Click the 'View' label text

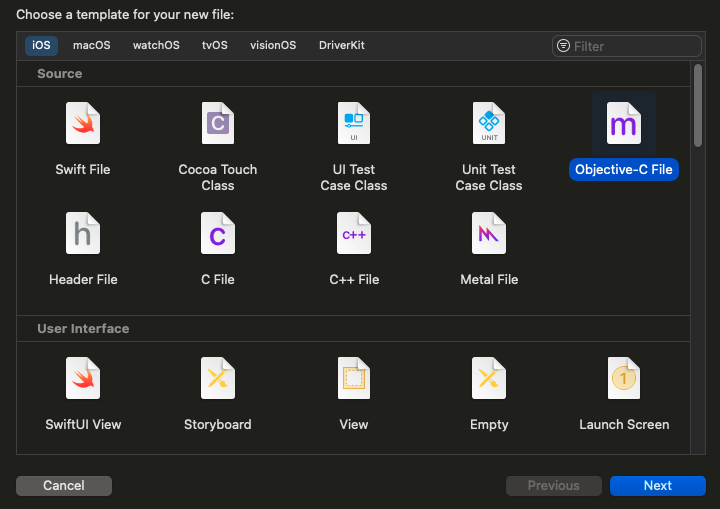(354, 424)
